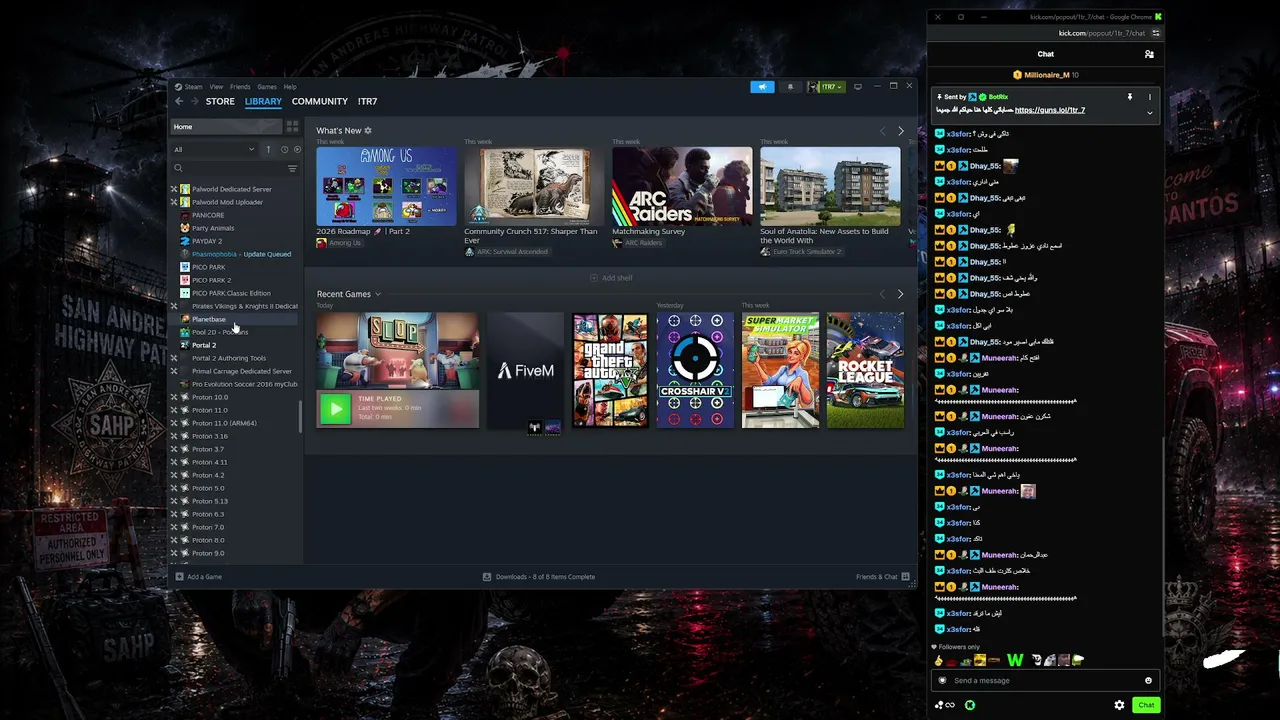The image size is (1280, 720).
Task: Open Soul of Anatolia news thumbnail
Action: pos(830,187)
